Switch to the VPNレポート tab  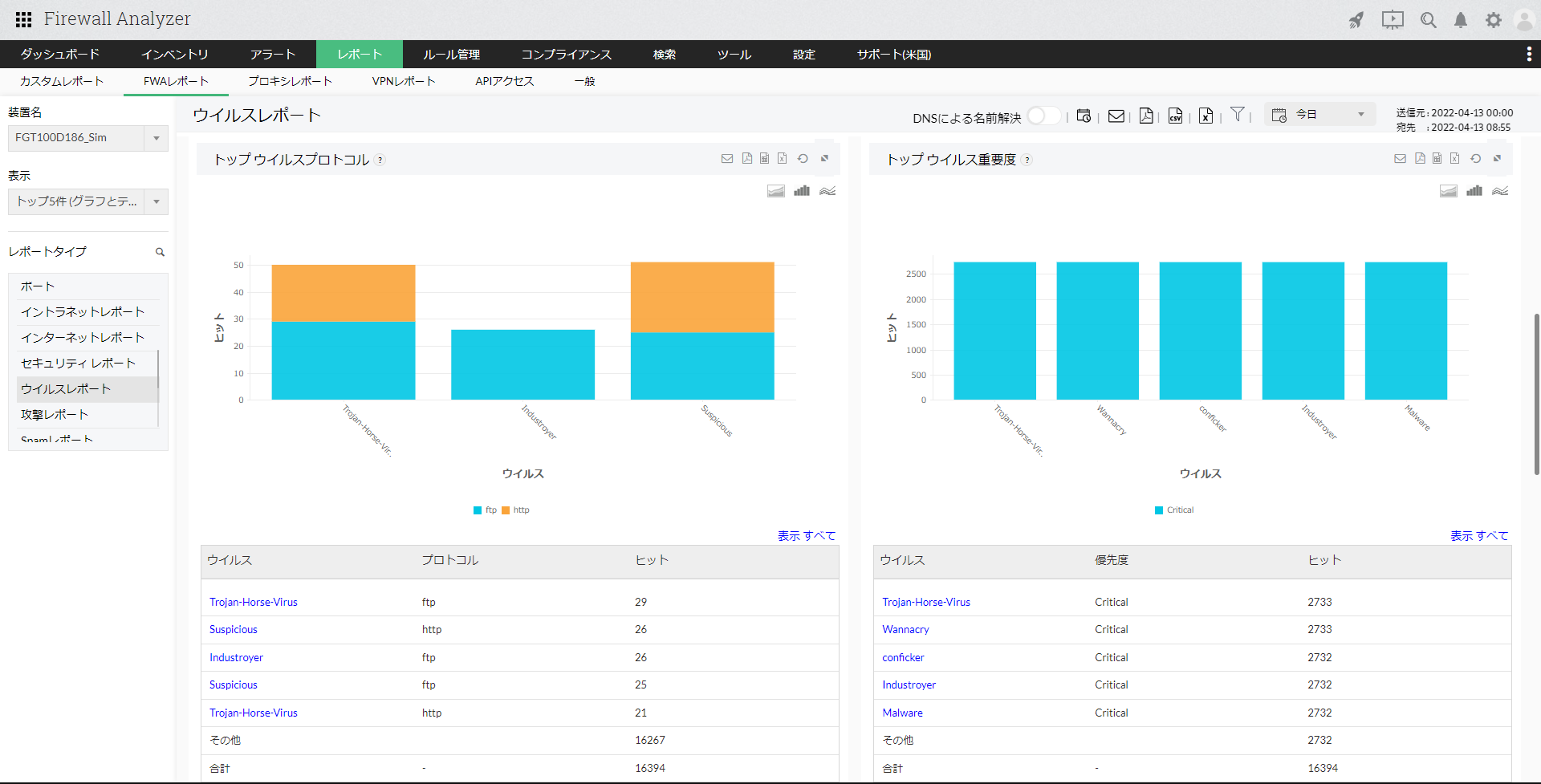coord(403,81)
